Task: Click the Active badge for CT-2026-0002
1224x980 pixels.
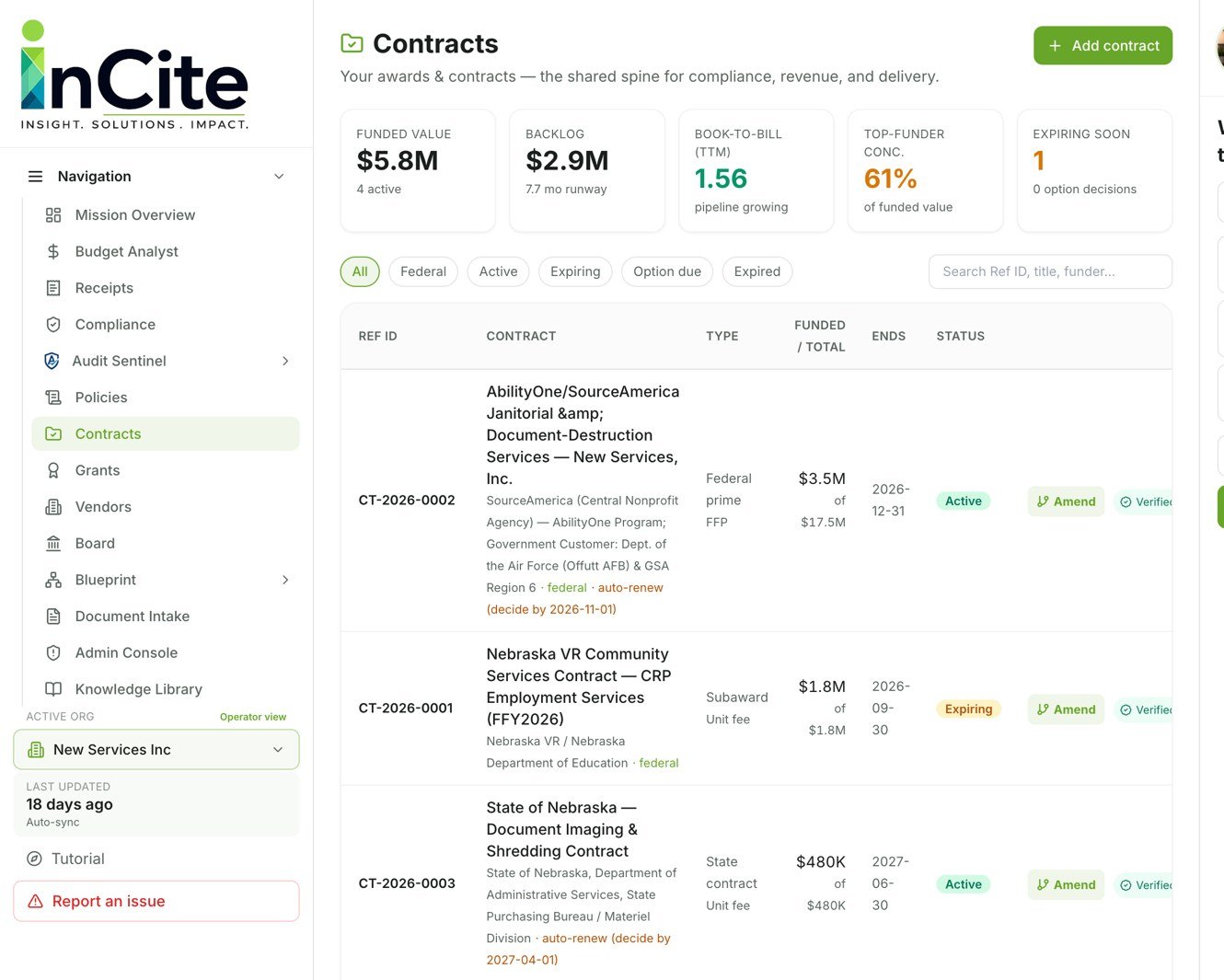Action: 964,502
